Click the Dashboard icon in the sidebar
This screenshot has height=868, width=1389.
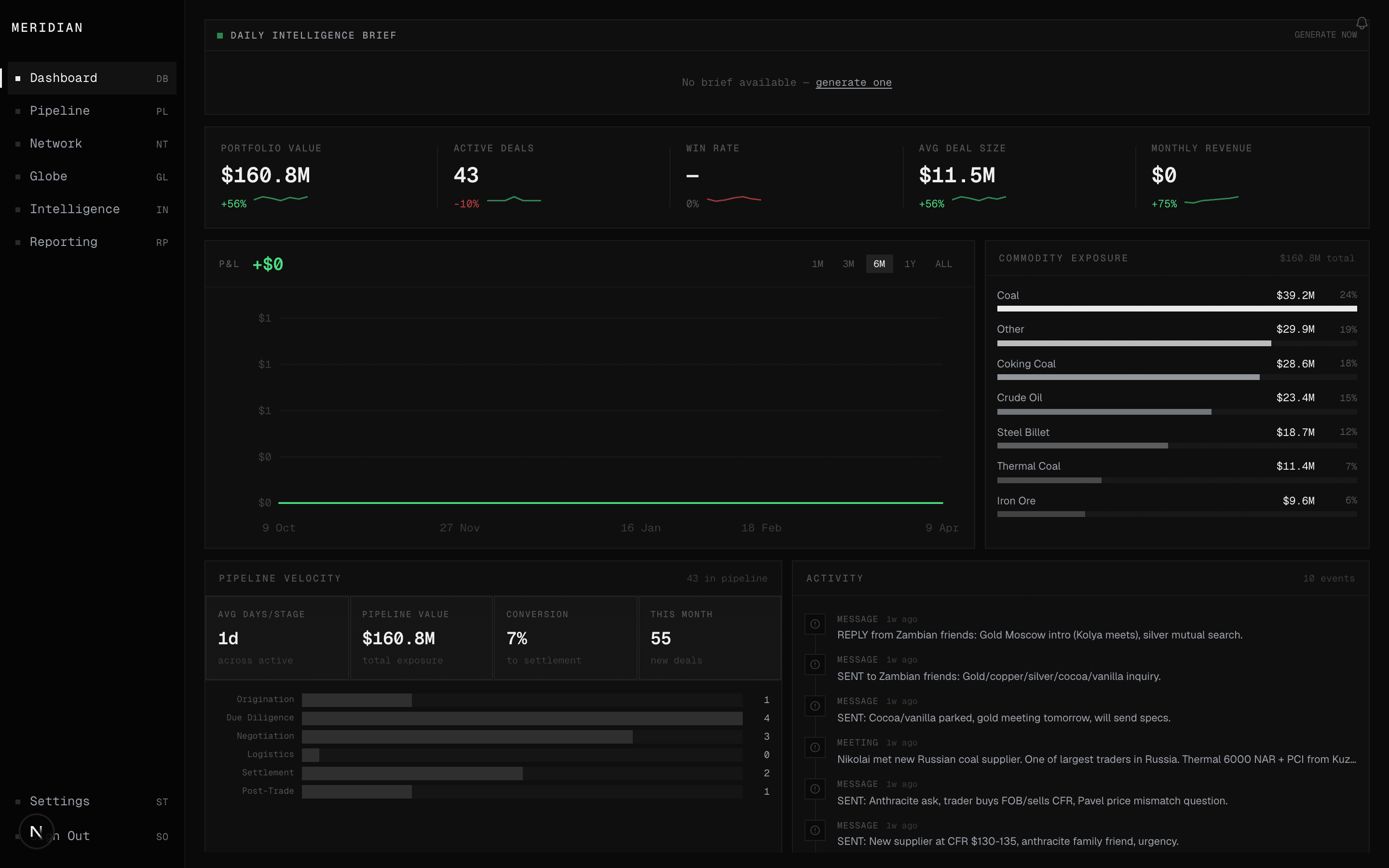point(18,78)
